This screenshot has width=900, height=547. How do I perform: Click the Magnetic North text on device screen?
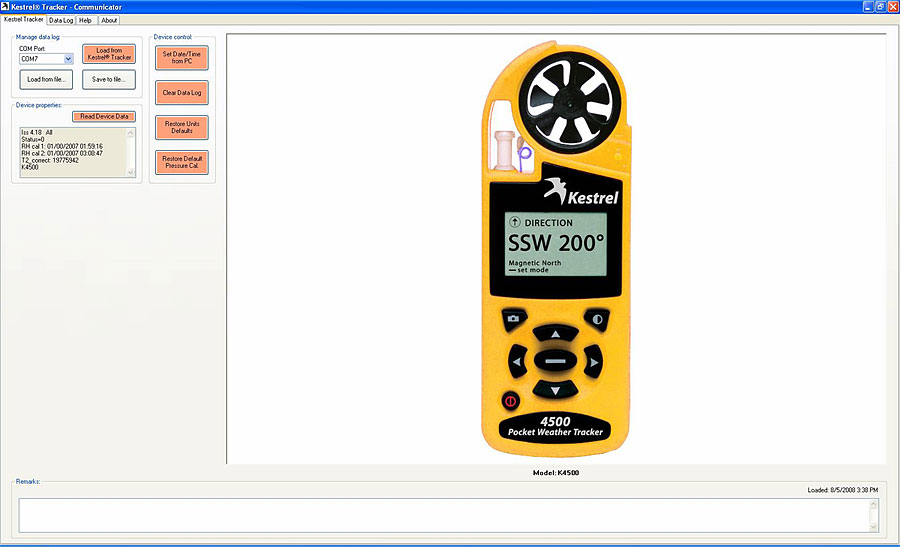pyautogui.click(x=534, y=263)
